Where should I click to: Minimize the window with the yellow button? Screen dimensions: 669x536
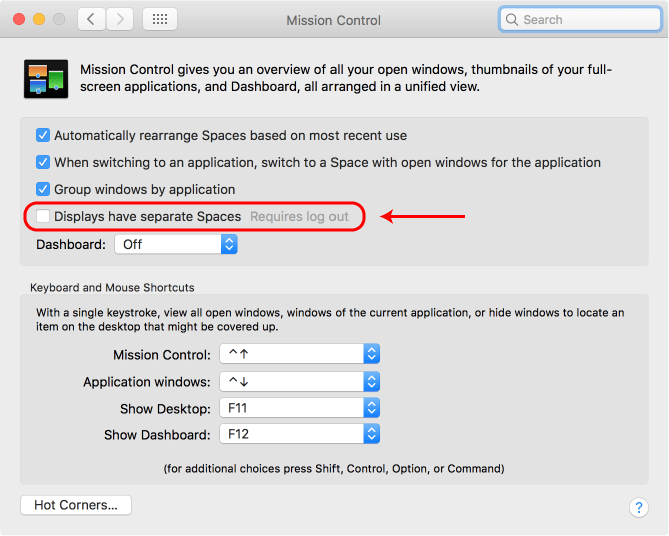click(x=39, y=19)
